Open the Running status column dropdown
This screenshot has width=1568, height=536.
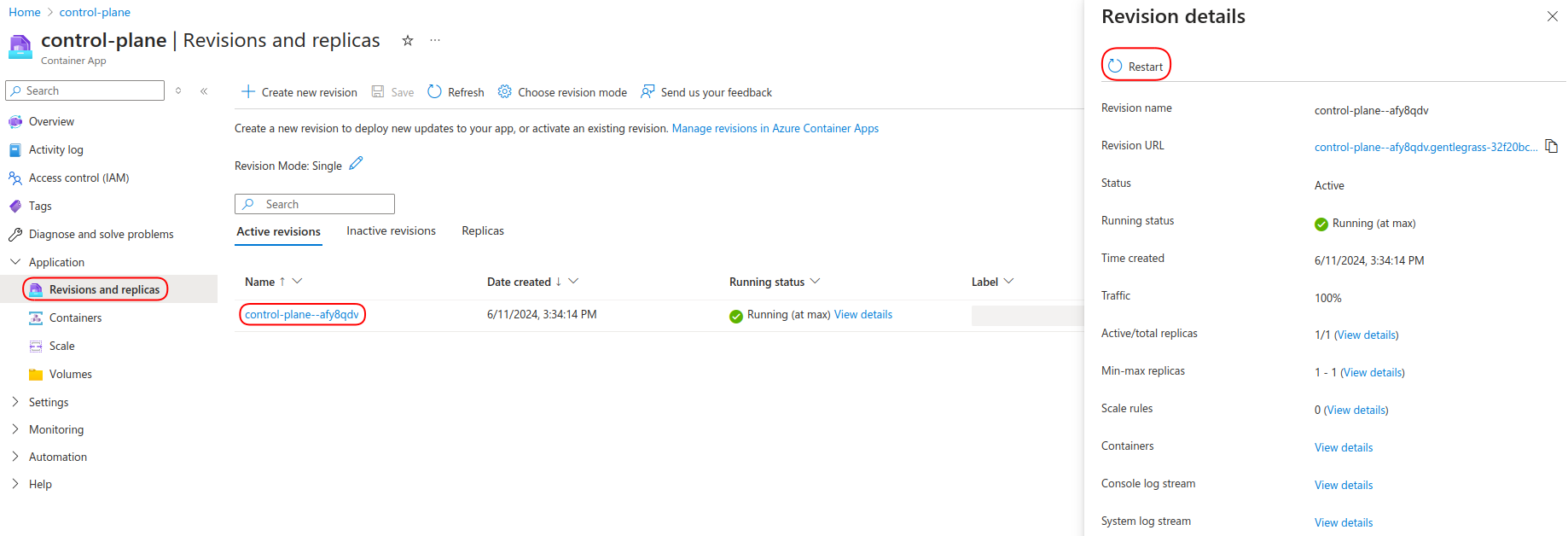coord(815,281)
